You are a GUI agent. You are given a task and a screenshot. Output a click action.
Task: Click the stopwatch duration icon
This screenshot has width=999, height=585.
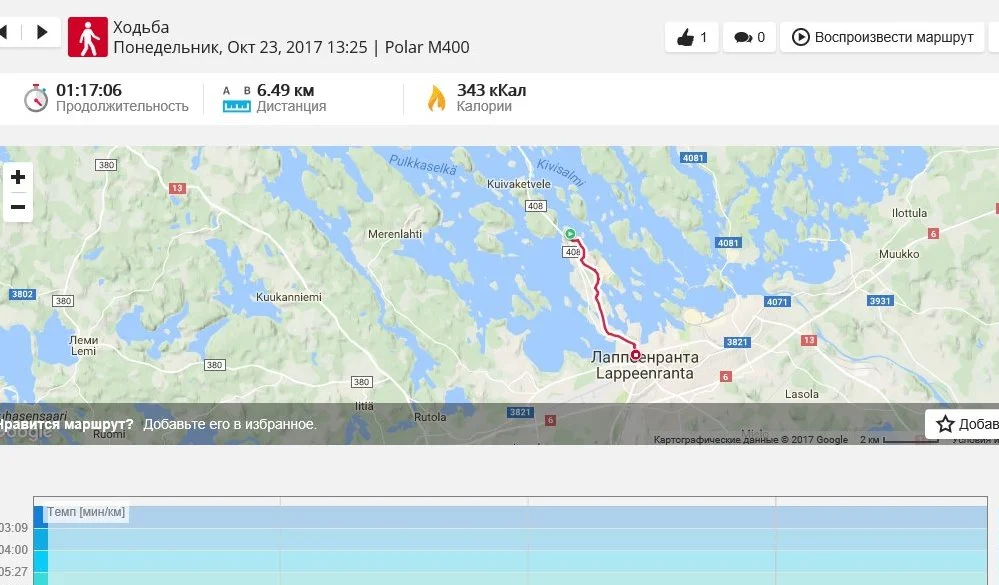pyautogui.click(x=36, y=98)
